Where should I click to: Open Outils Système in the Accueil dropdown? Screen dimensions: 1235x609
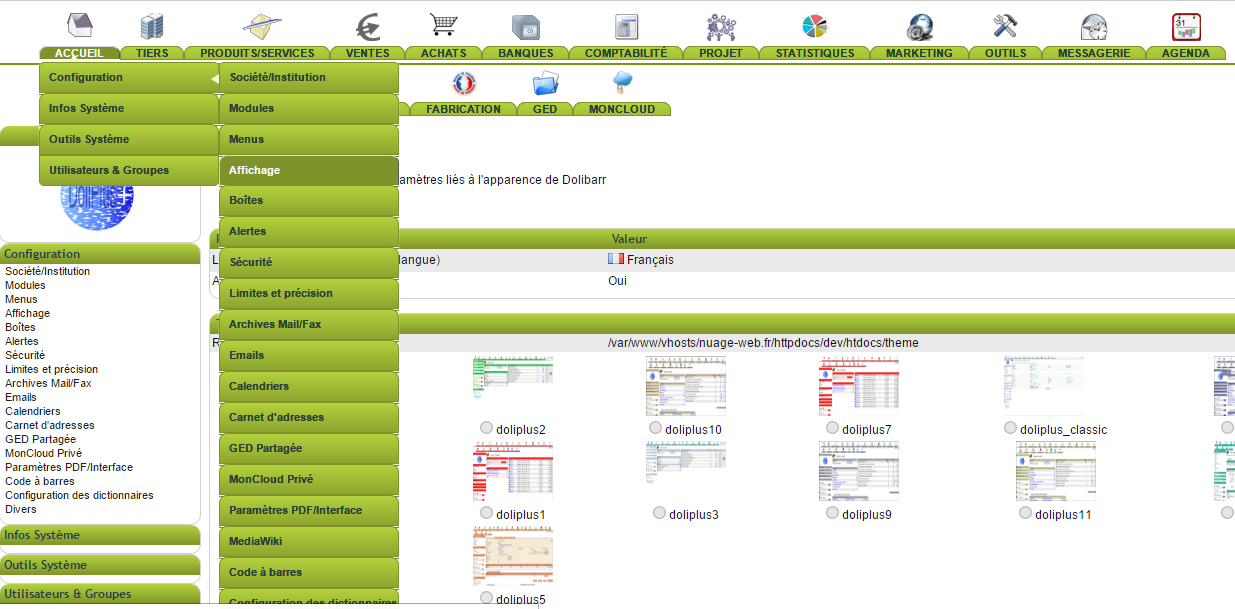(x=129, y=140)
